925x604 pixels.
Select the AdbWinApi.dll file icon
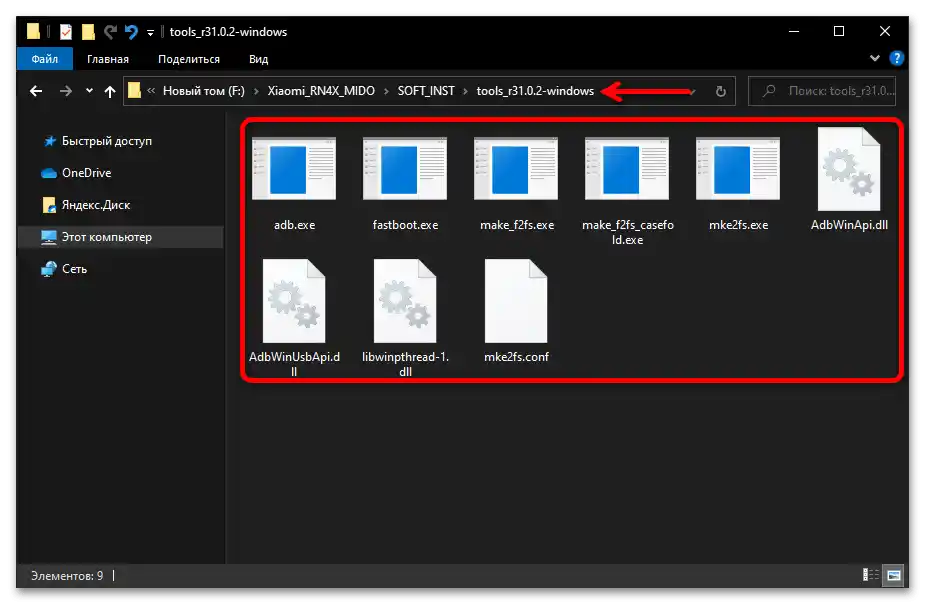coord(849,169)
